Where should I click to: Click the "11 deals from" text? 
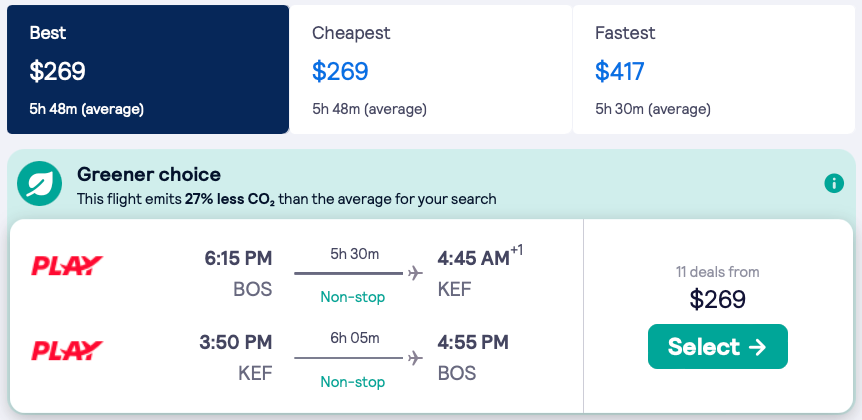pyautogui.click(x=717, y=272)
